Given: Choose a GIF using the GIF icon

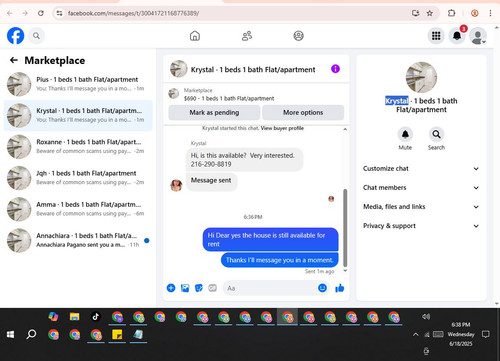Looking at the screenshot, I should (x=212, y=288).
